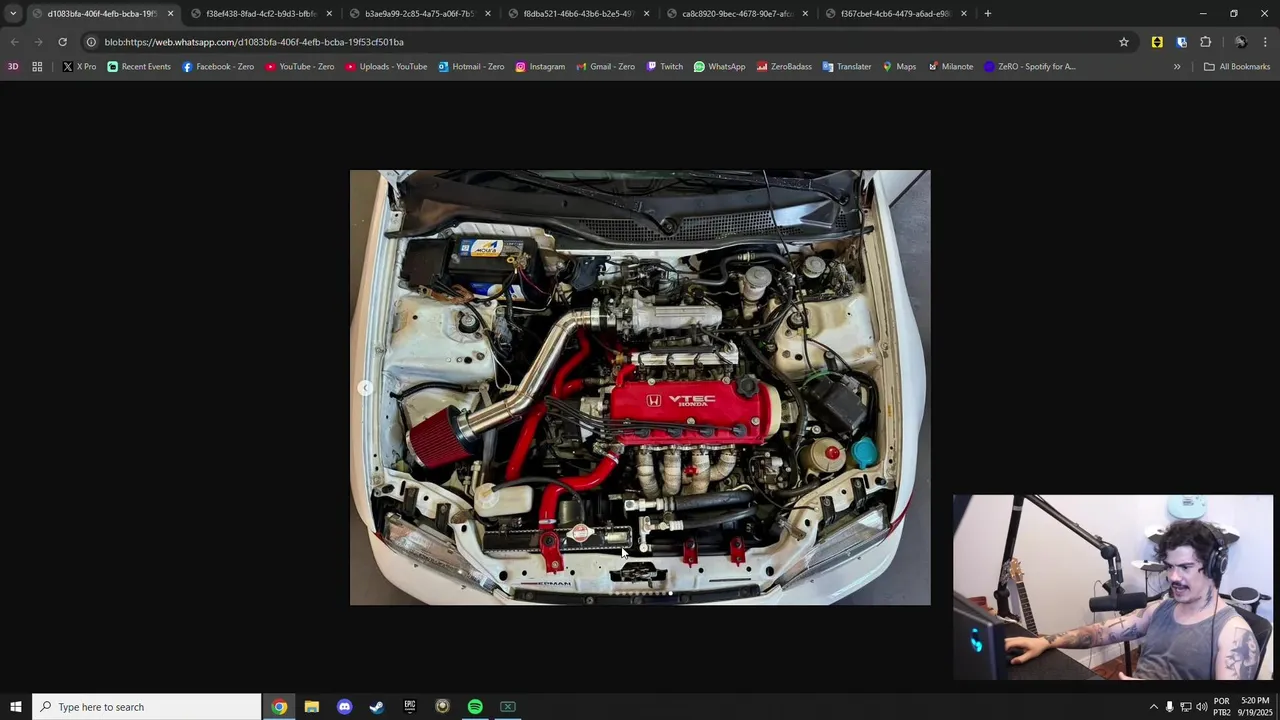Open Steam from the taskbar

tap(377, 707)
